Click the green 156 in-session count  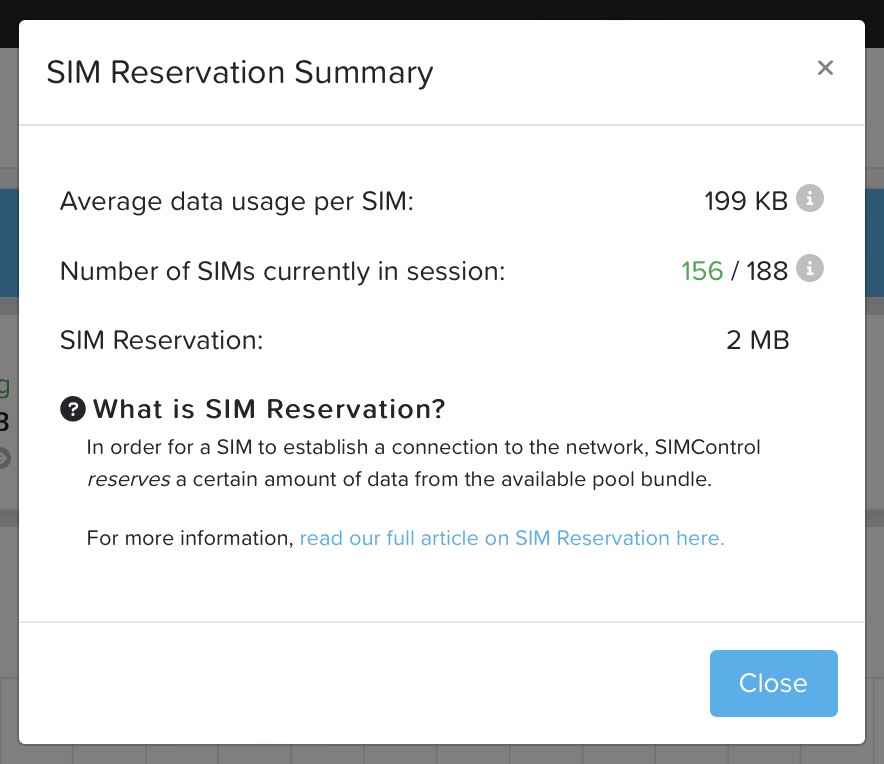702,271
